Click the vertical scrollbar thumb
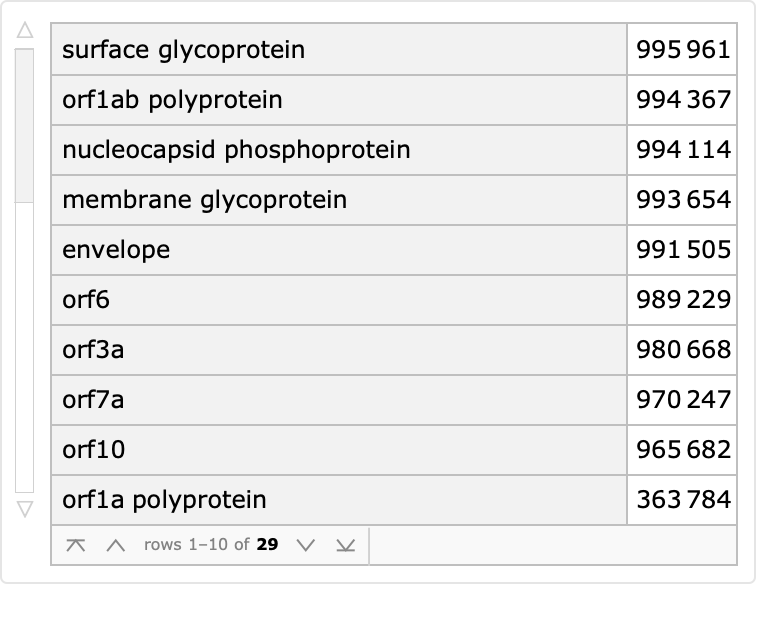 25,125
